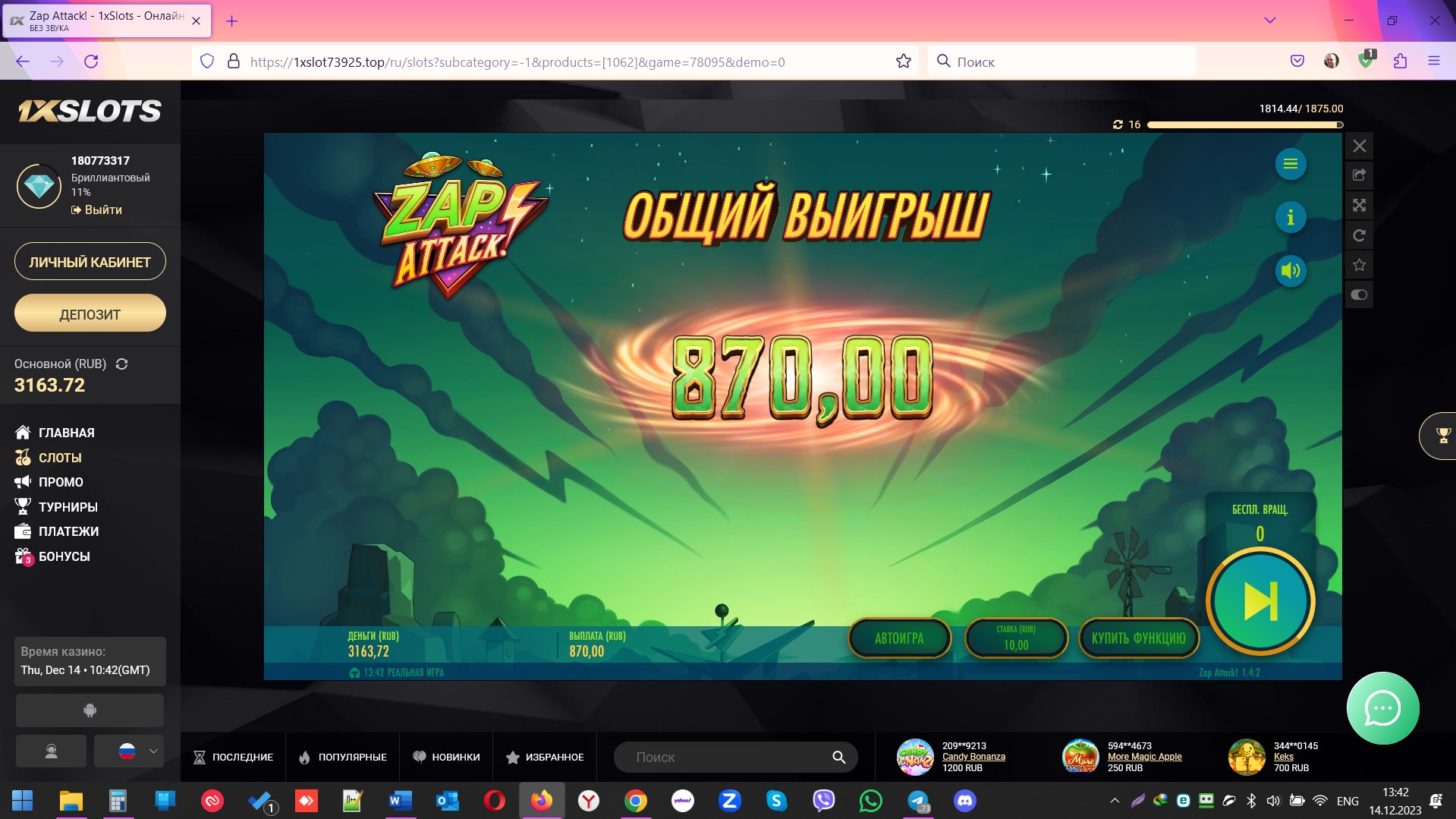The width and height of the screenshot is (1456, 819).
Task: Switch the game to fullscreen mode
Action: [1359, 205]
